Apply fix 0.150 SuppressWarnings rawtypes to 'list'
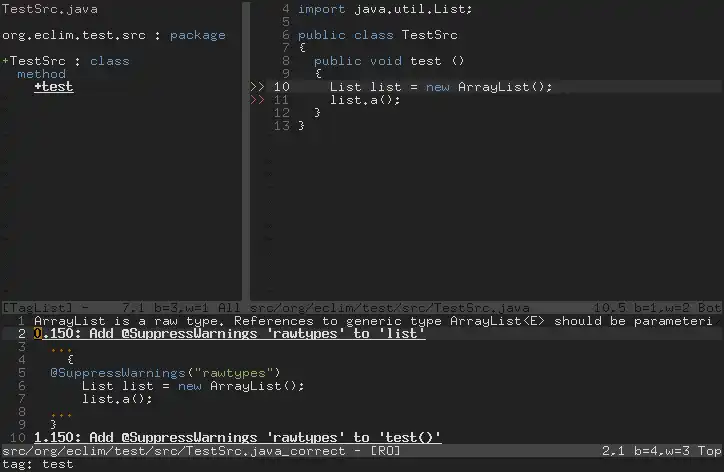This screenshot has height=472, width=724. 229,333
